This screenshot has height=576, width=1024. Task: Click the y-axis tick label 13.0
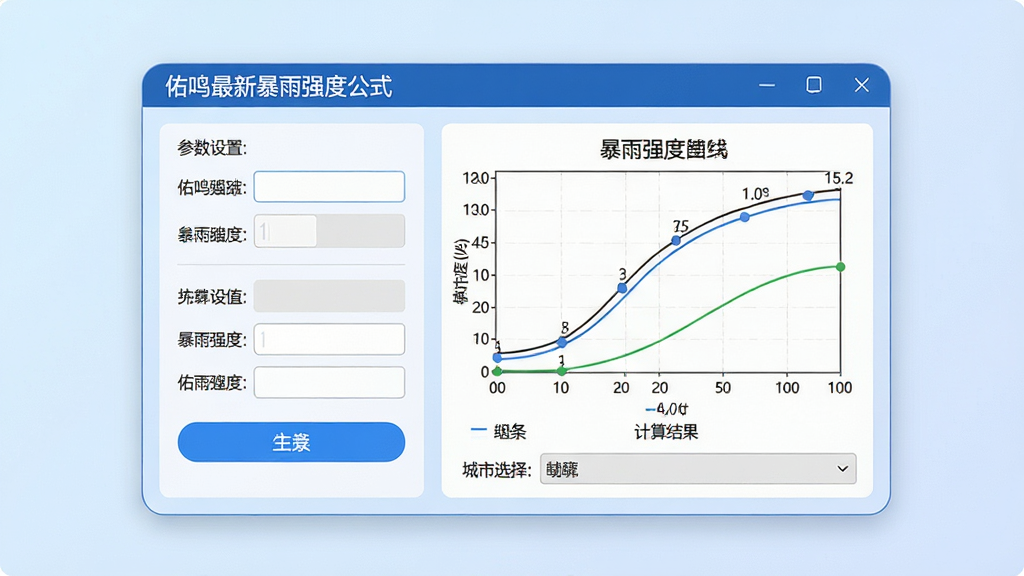(475, 210)
